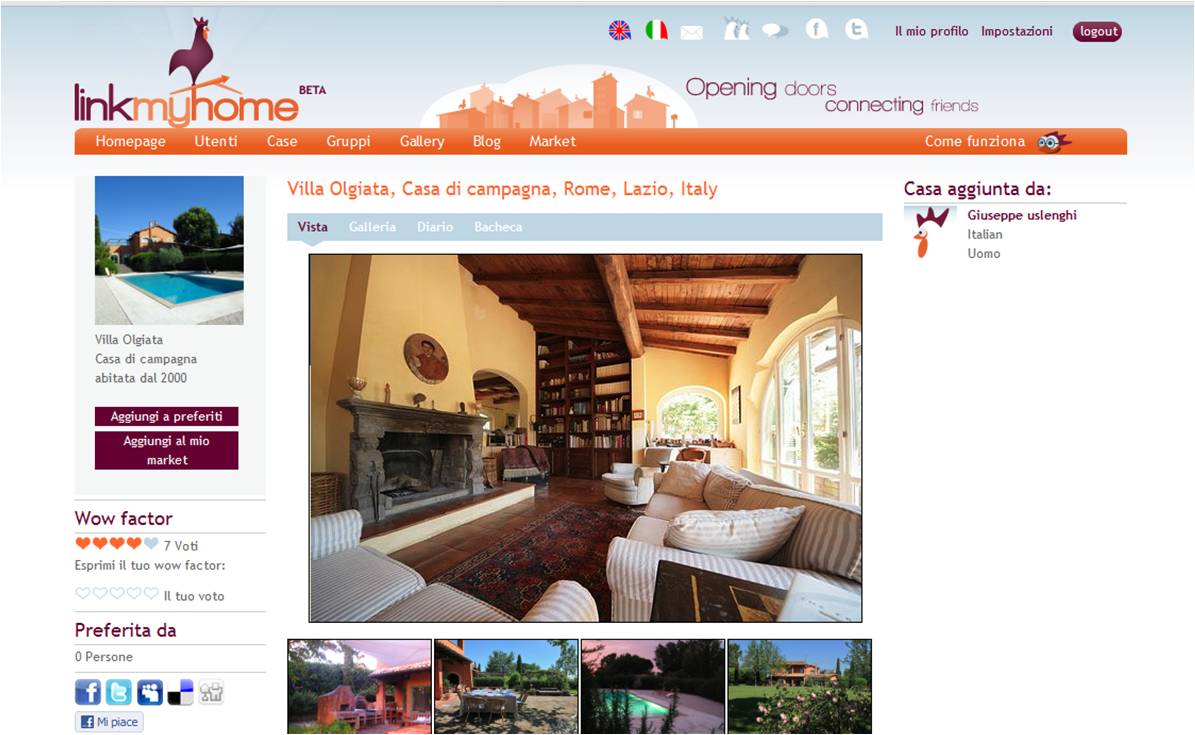Open the Galleria tab
Image resolution: width=1195 pixels, height=735 pixels.
[x=372, y=226]
